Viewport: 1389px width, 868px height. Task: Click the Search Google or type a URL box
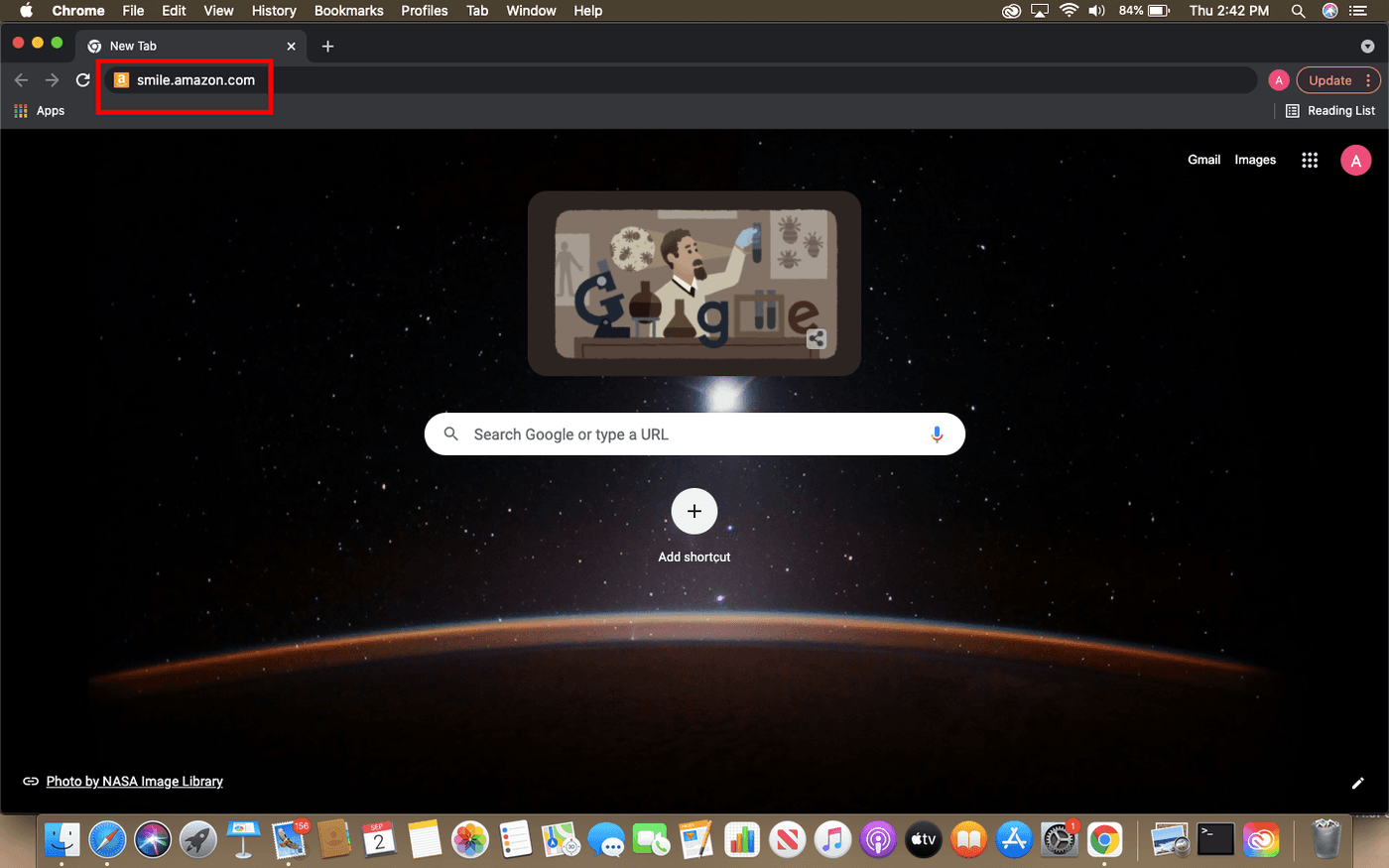coord(694,434)
